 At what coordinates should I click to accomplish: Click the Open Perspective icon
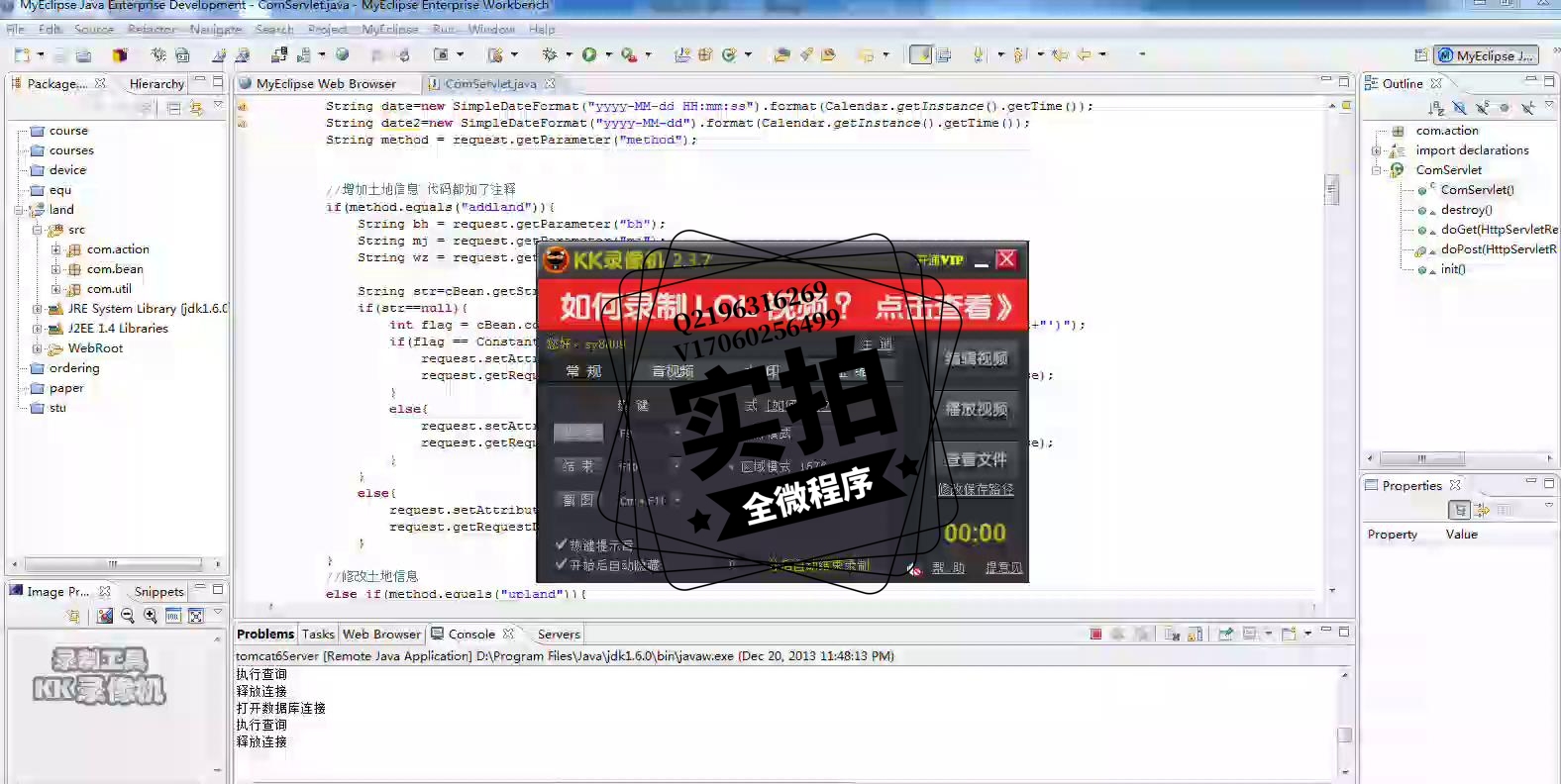pos(1421,55)
